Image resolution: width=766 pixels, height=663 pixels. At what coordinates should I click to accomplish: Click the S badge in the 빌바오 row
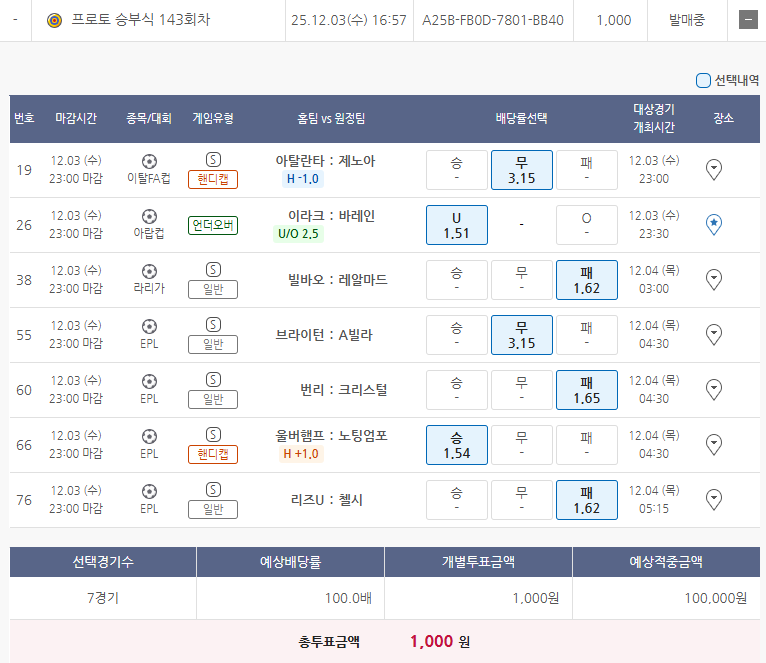212,270
